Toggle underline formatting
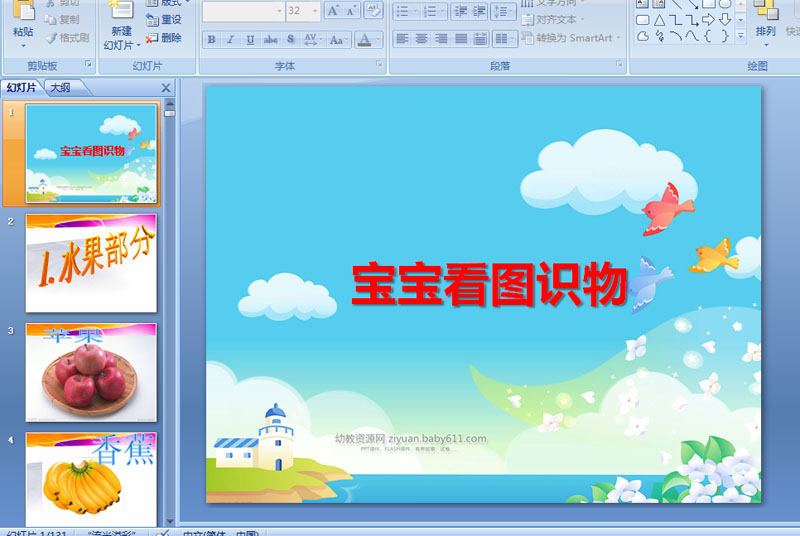800x536 pixels. (x=250, y=39)
